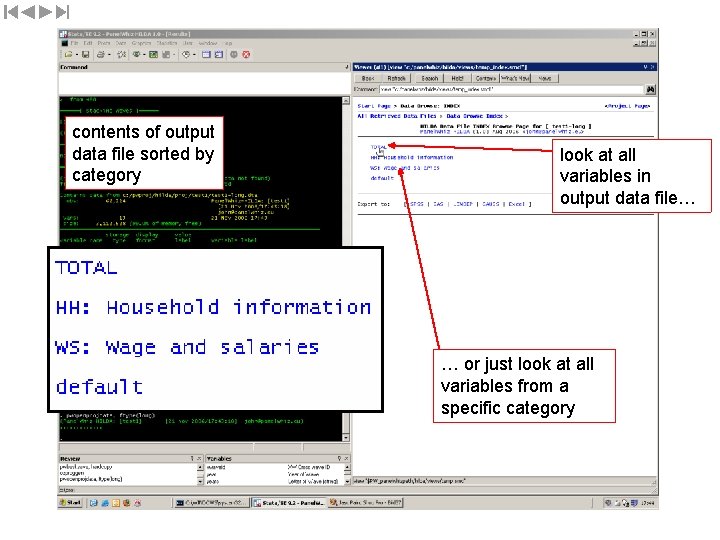Click the Viewer Search button
Screen dimensions: 720x540
pos(430,79)
